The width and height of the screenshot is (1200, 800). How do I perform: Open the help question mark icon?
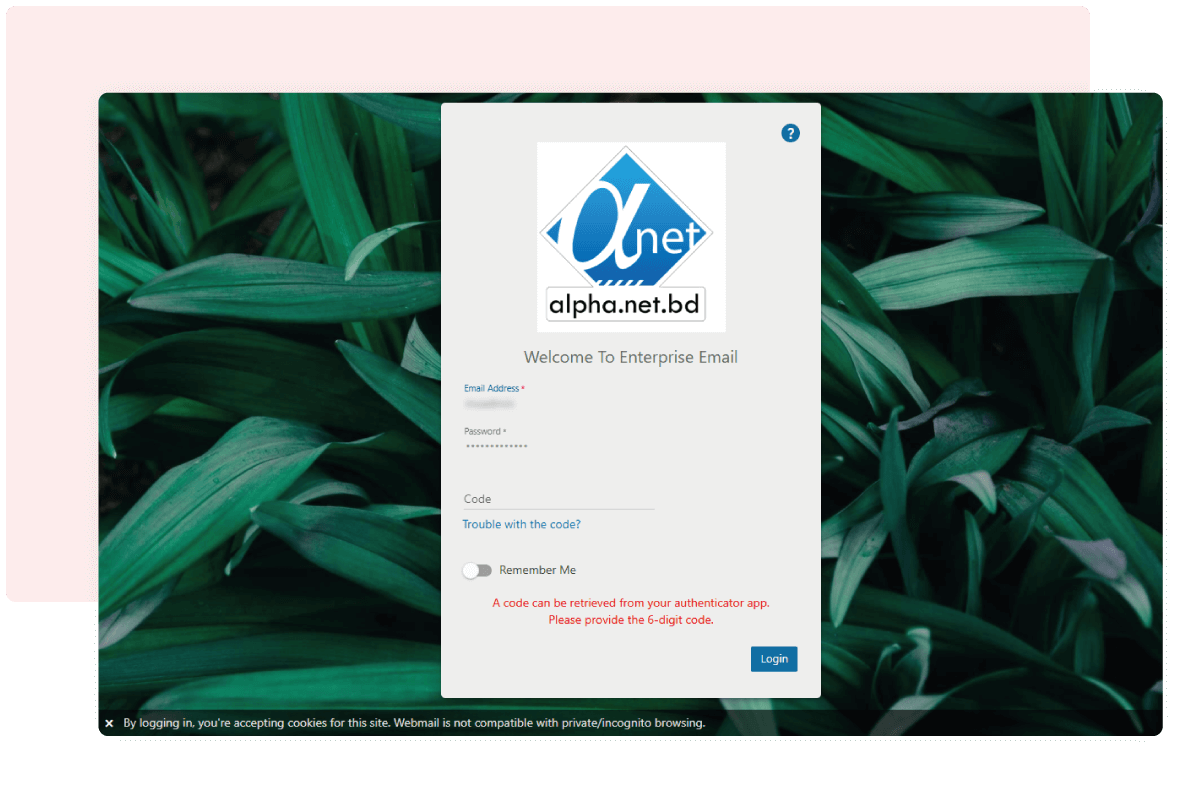pyautogui.click(x=790, y=133)
